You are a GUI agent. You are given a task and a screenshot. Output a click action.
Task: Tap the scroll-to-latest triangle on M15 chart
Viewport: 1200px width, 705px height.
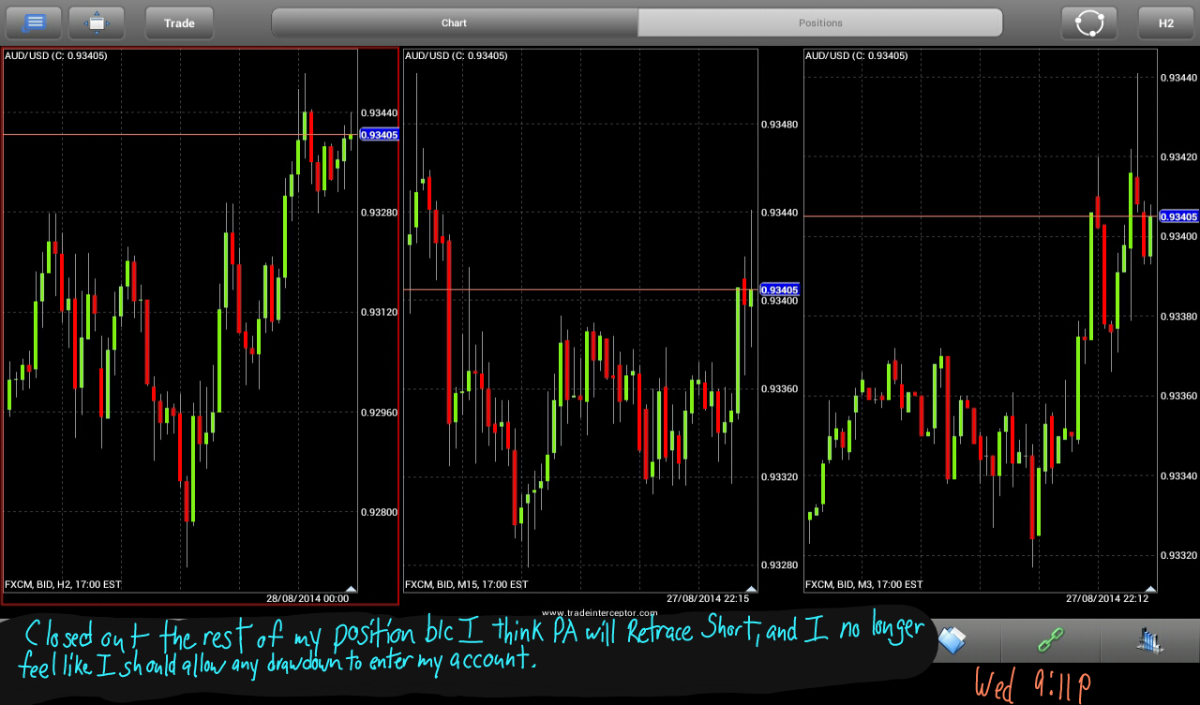pos(750,589)
